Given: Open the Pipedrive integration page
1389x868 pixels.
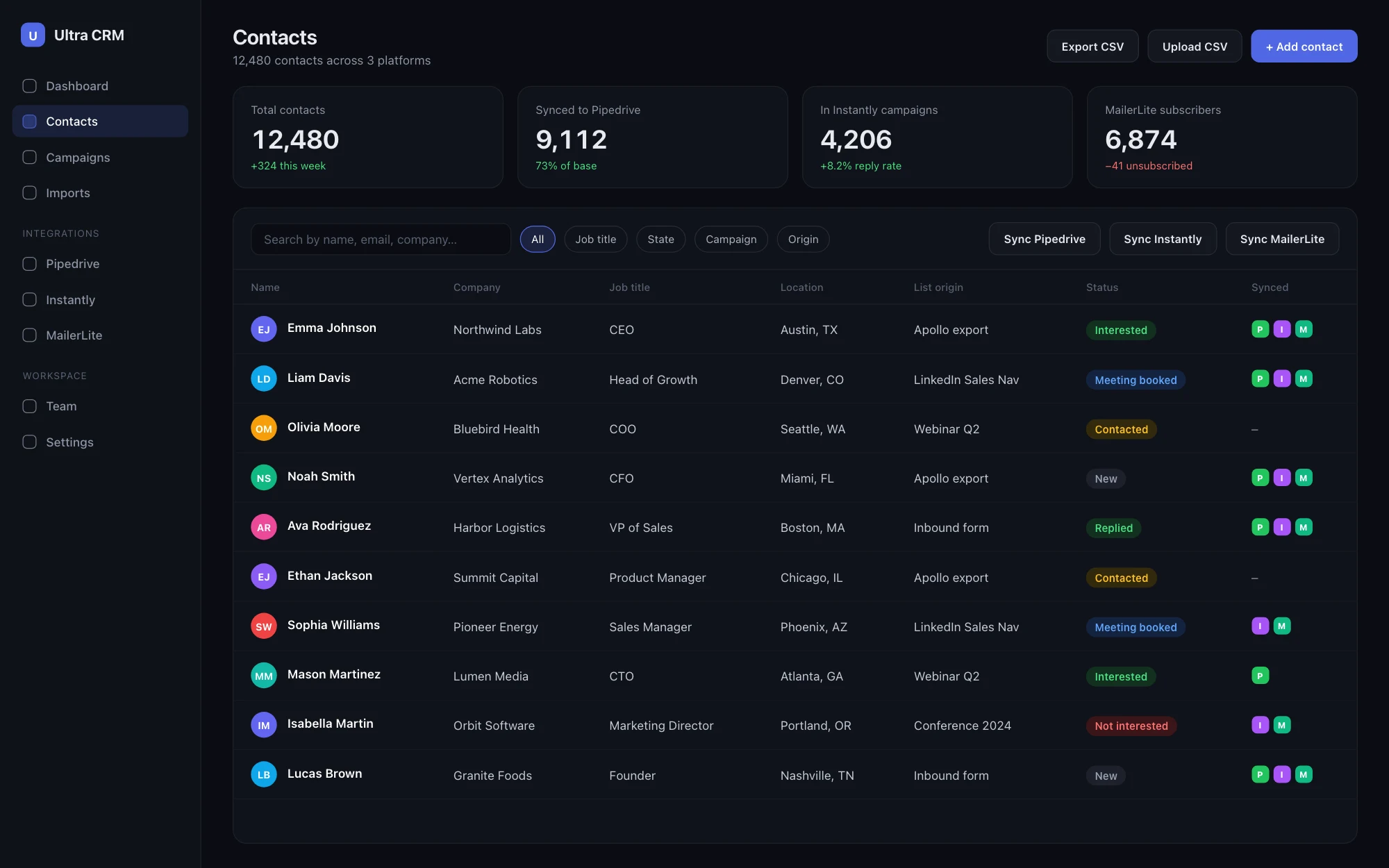Looking at the screenshot, I should pyautogui.click(x=100, y=264).
